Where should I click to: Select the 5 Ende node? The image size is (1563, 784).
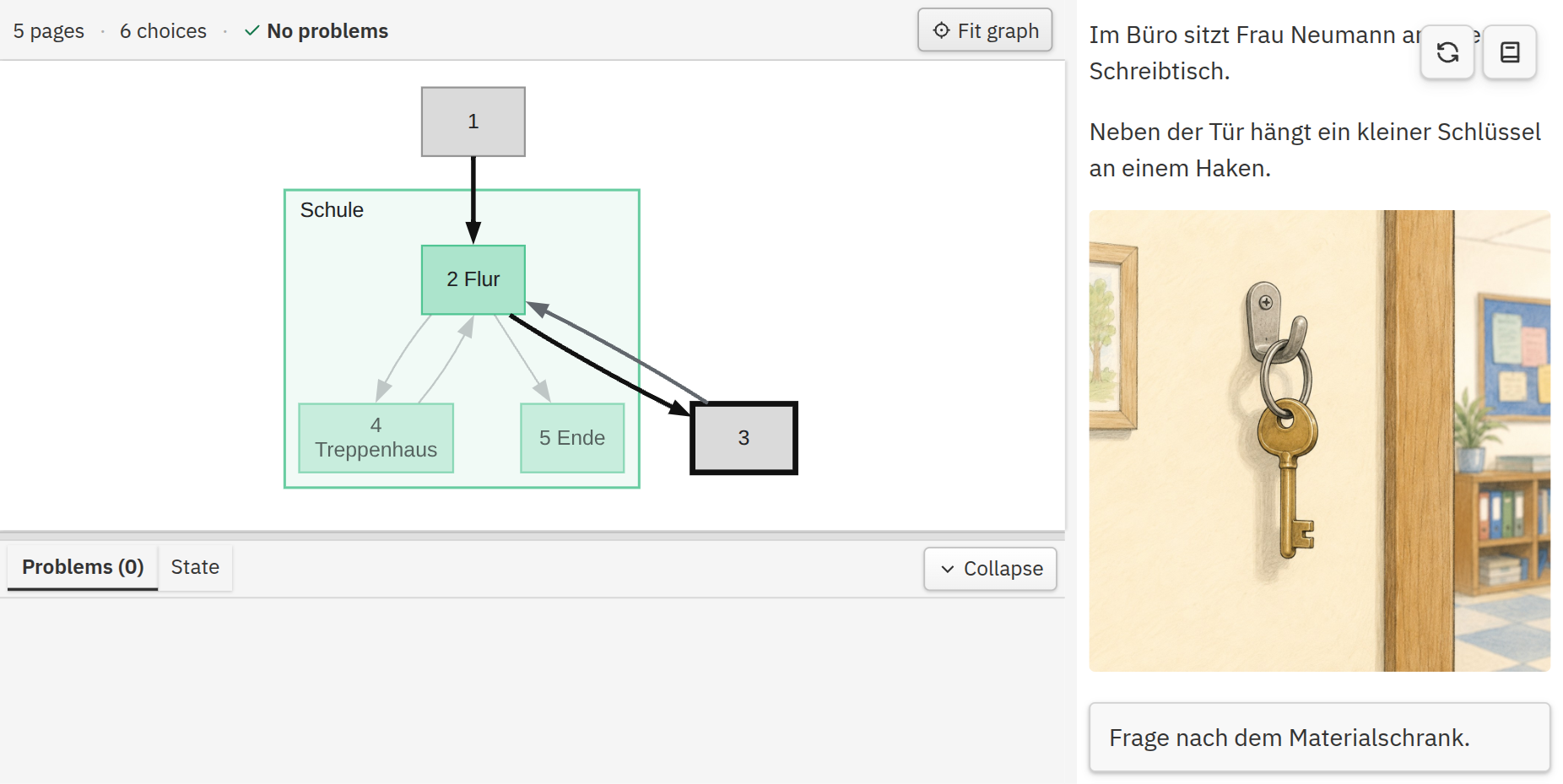(x=572, y=438)
